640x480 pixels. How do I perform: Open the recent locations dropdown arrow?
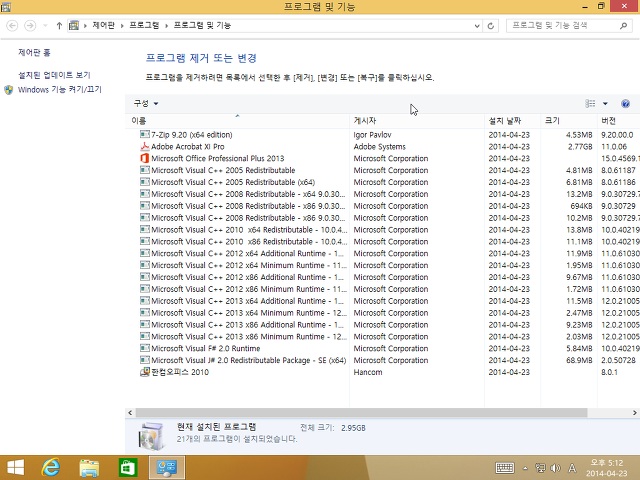point(45,26)
